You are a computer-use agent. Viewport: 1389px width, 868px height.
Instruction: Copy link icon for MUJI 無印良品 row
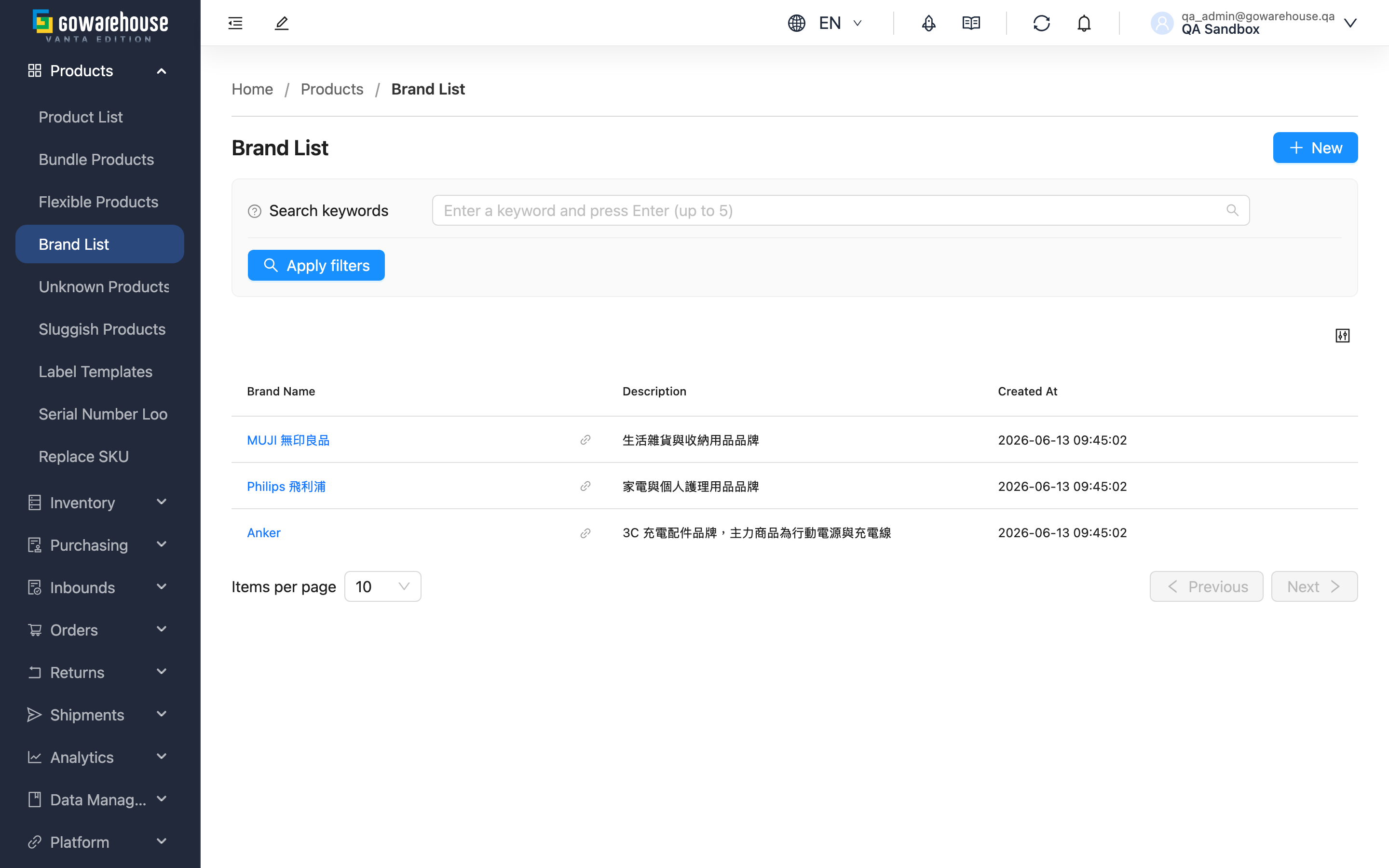point(585,440)
